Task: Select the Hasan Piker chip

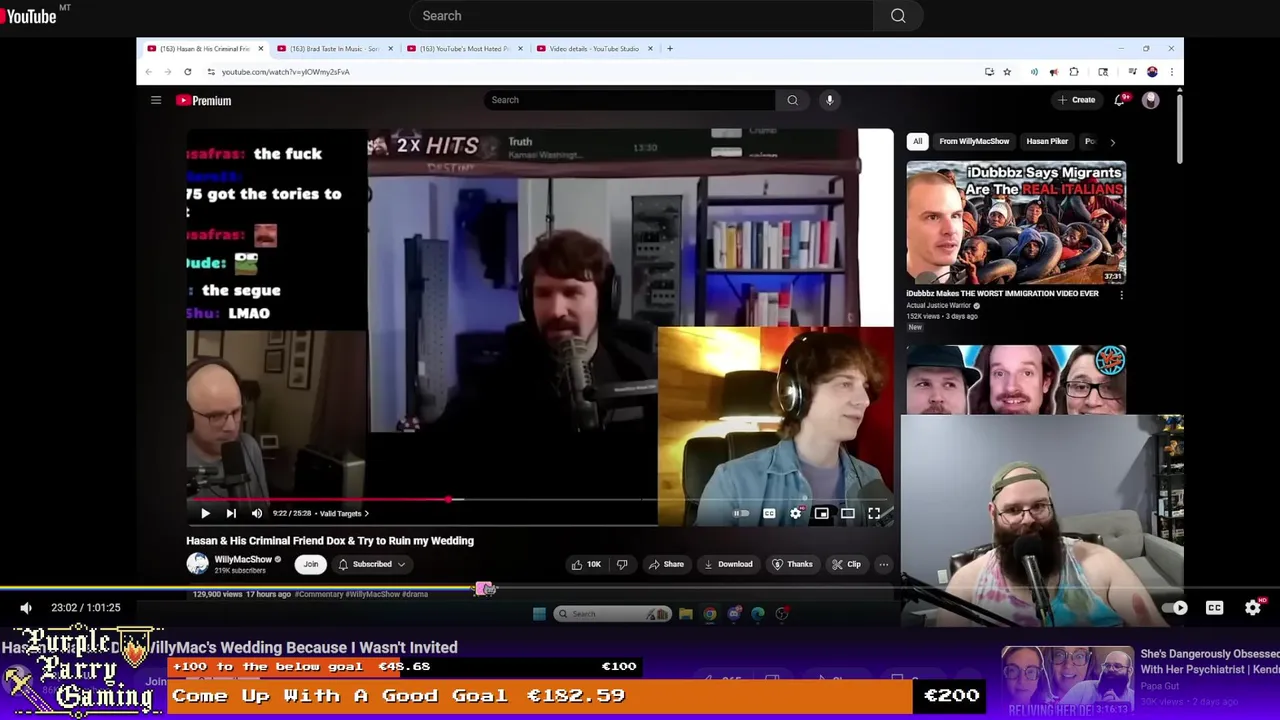Action: point(1047,141)
